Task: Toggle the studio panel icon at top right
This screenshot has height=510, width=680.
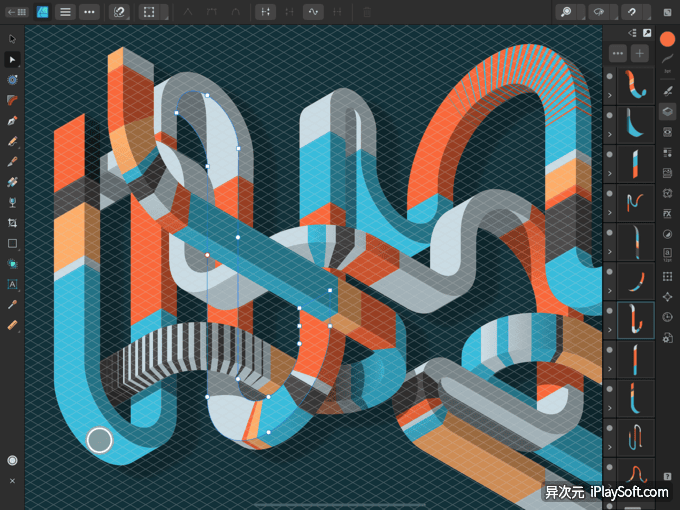Action: point(667,12)
